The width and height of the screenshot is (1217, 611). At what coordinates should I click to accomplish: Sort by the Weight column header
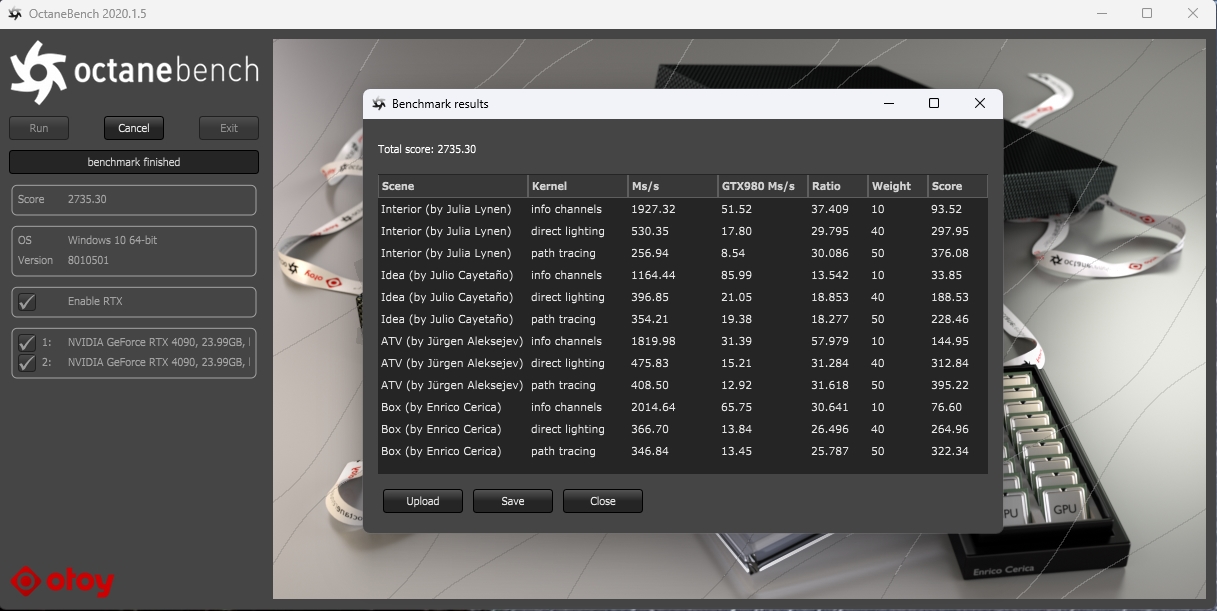point(898,186)
